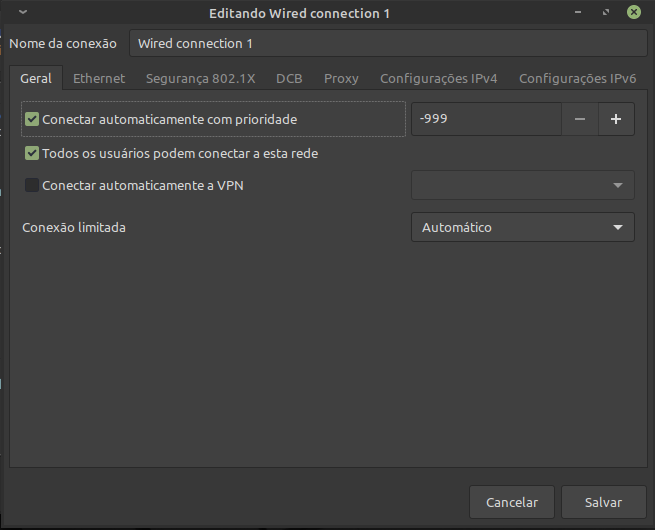The width and height of the screenshot is (655, 530).
Task: Switch to Configurações IPv6 tab
Action: point(577,78)
